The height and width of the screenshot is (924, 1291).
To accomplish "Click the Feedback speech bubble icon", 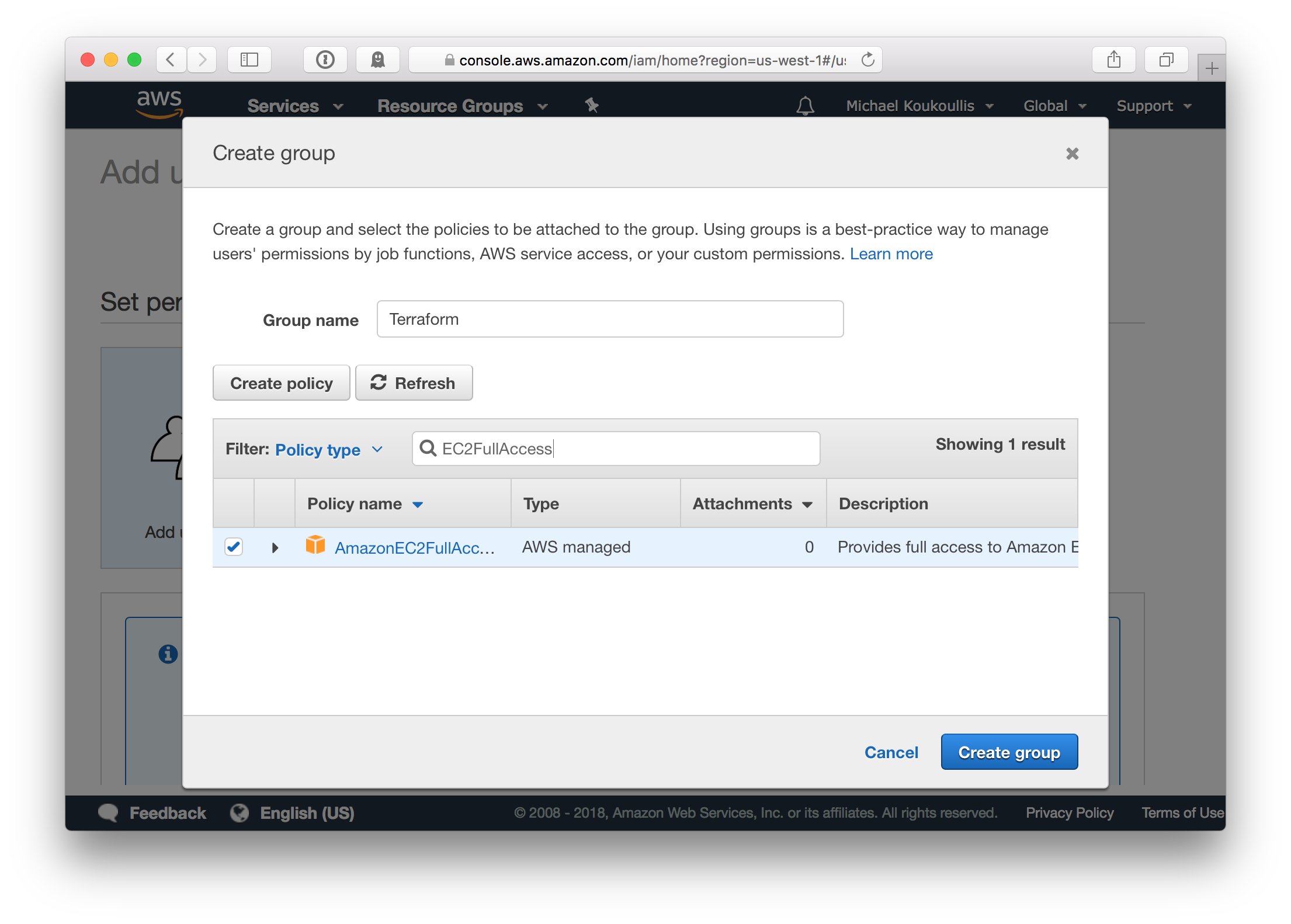I will [x=109, y=812].
